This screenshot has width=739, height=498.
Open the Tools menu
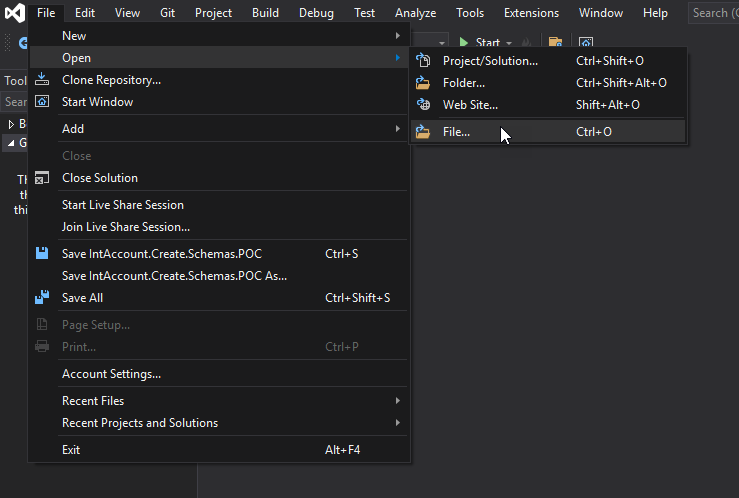pos(470,13)
